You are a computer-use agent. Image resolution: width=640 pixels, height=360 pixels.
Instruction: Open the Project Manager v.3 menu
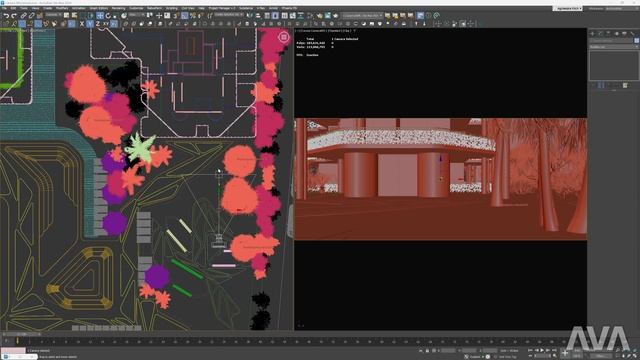pyautogui.click(x=222, y=8)
